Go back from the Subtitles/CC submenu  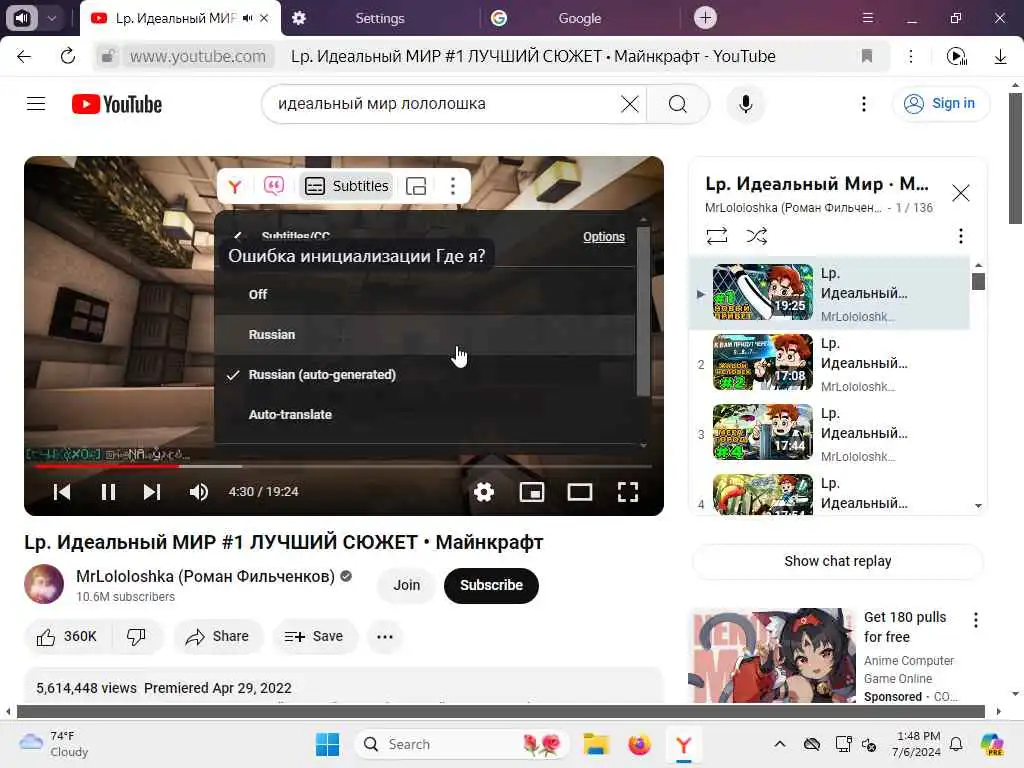point(238,236)
